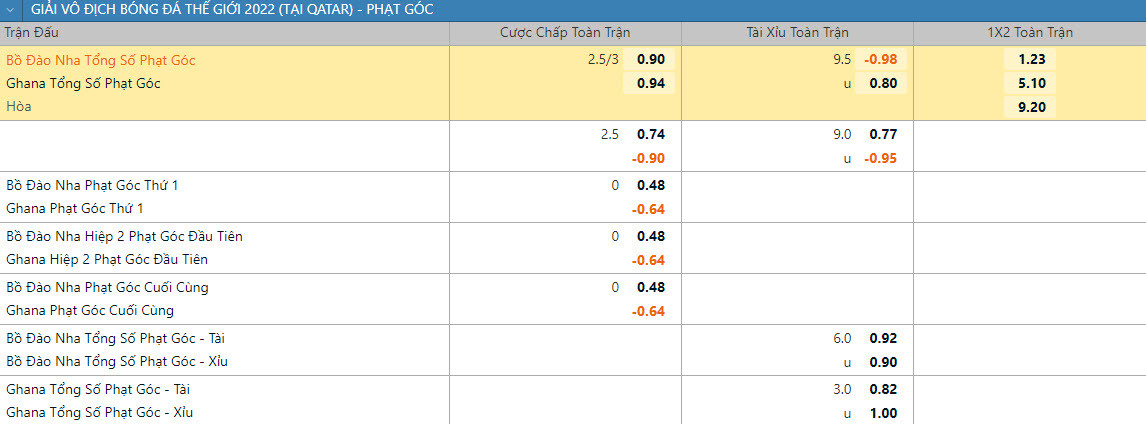Select 0.90 handicap odds for Bồ Đào Nha 2.5/3
This screenshot has height=424, width=1146.
tap(651, 59)
